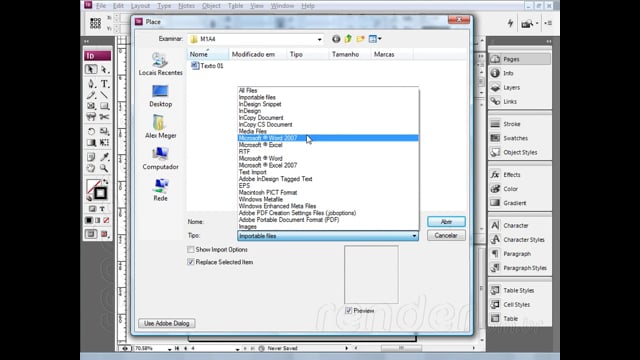Go to Desktop location
The image size is (640, 360).
160,96
